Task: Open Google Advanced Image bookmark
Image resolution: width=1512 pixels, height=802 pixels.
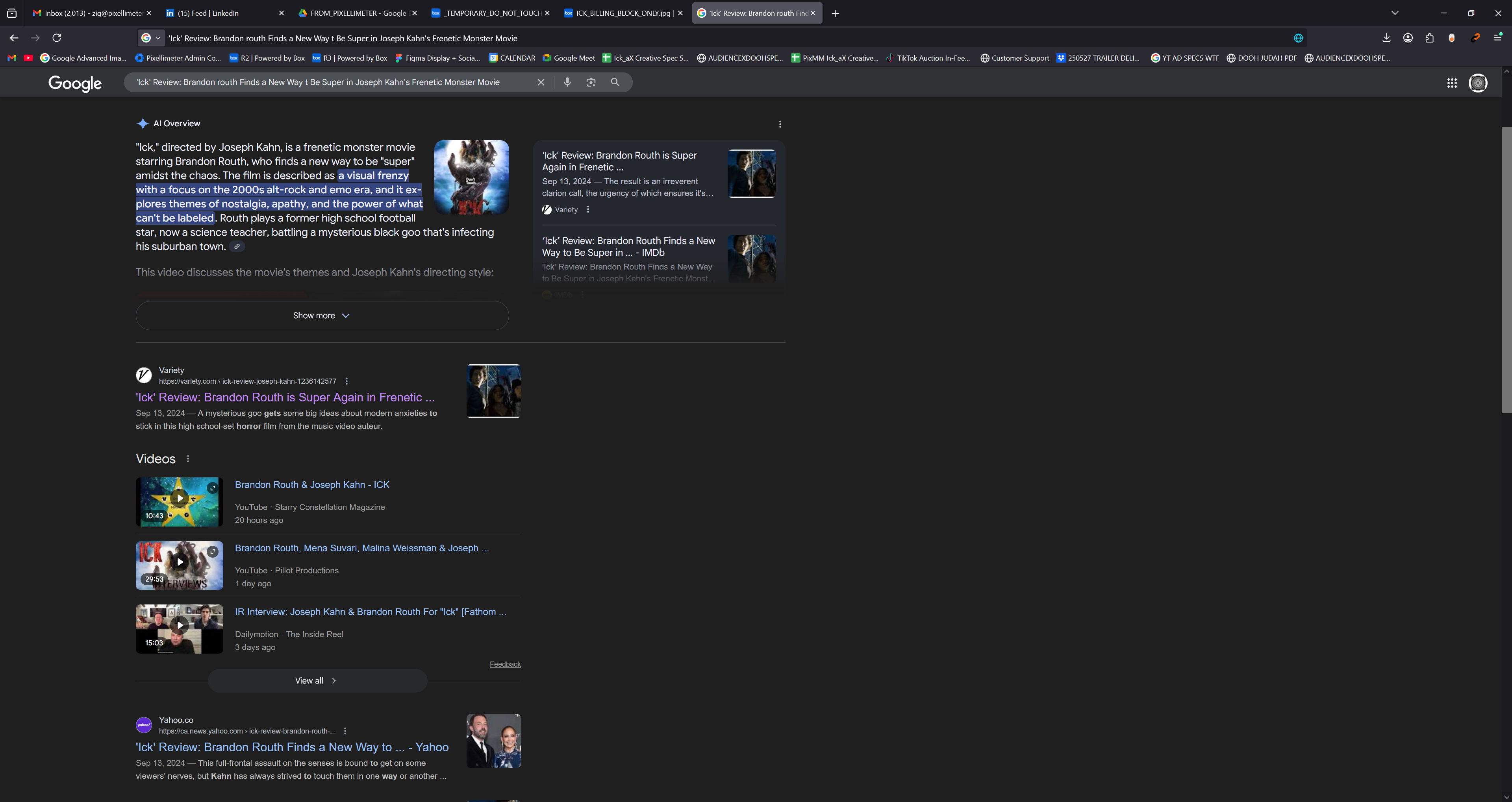Action: [83, 58]
